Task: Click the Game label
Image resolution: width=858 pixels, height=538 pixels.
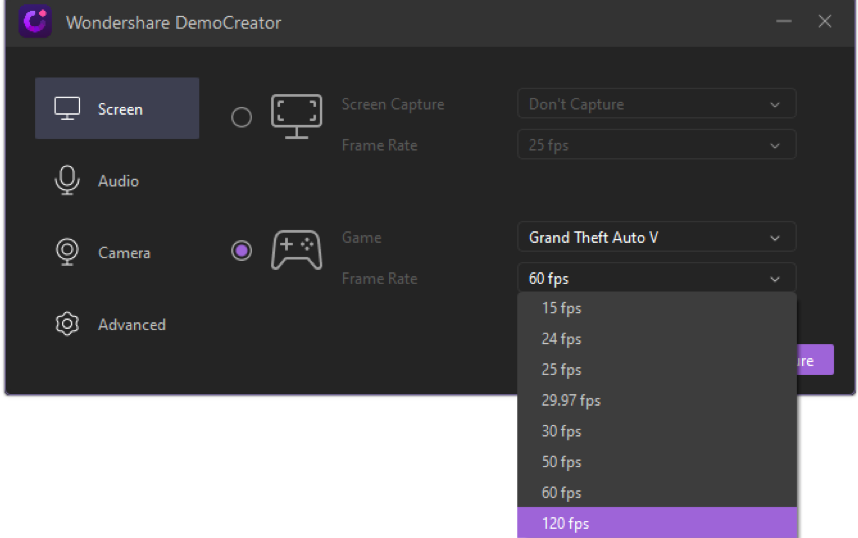Action: [x=362, y=237]
